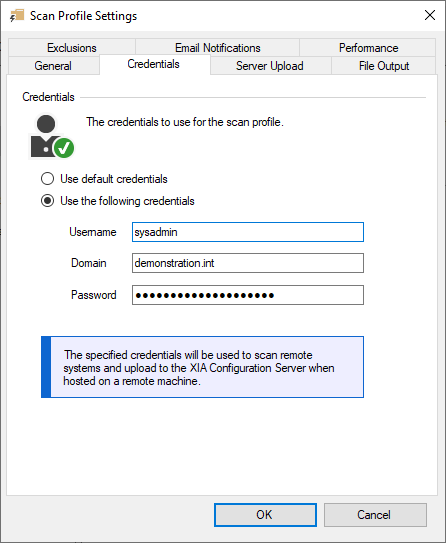Go to the Performance tab

pyautogui.click(x=368, y=47)
